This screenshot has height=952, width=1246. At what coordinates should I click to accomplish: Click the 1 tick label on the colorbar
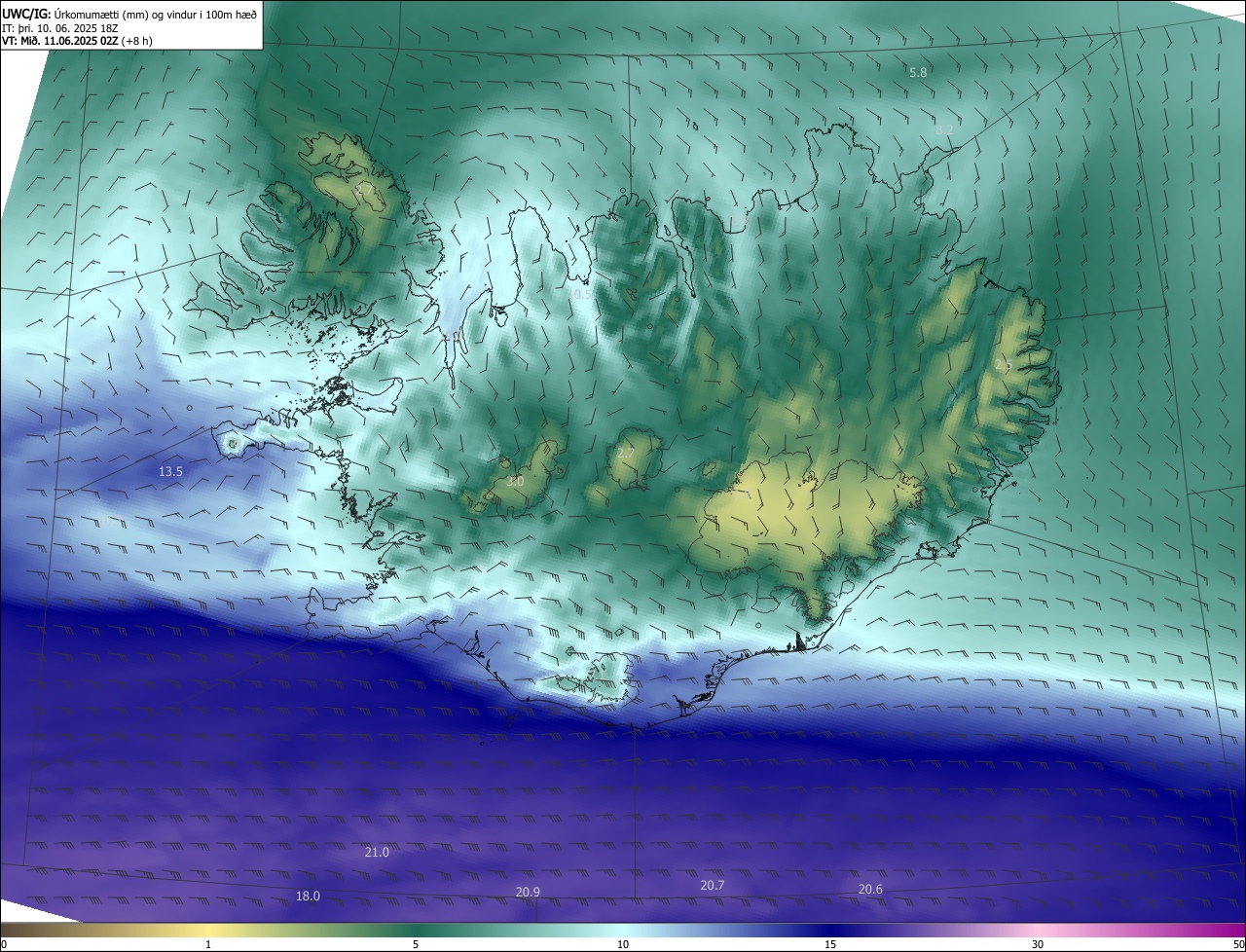point(208,944)
